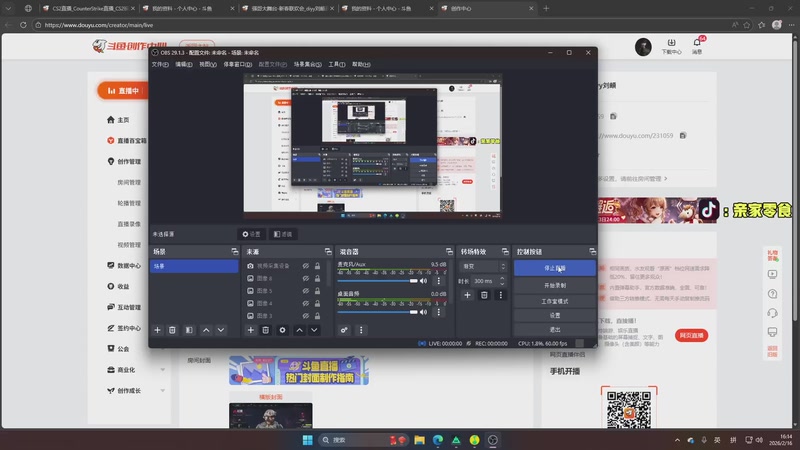Open scene filters icon in Scenes panel
The width and height of the screenshot is (800, 450).
coord(189,330)
